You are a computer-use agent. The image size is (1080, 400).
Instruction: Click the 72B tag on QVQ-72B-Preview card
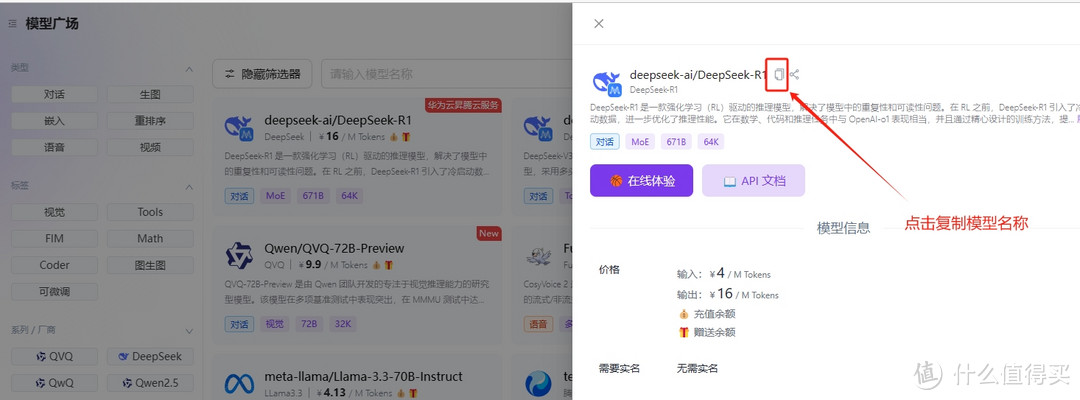coord(309,324)
